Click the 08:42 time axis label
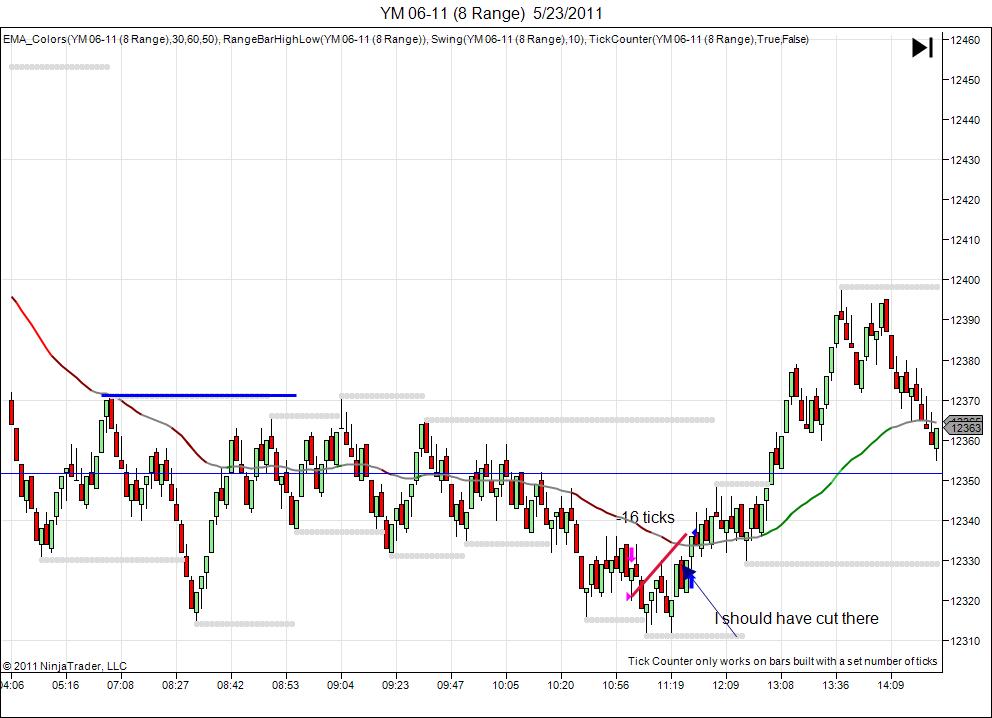The height and width of the screenshot is (718, 992). (x=230, y=685)
